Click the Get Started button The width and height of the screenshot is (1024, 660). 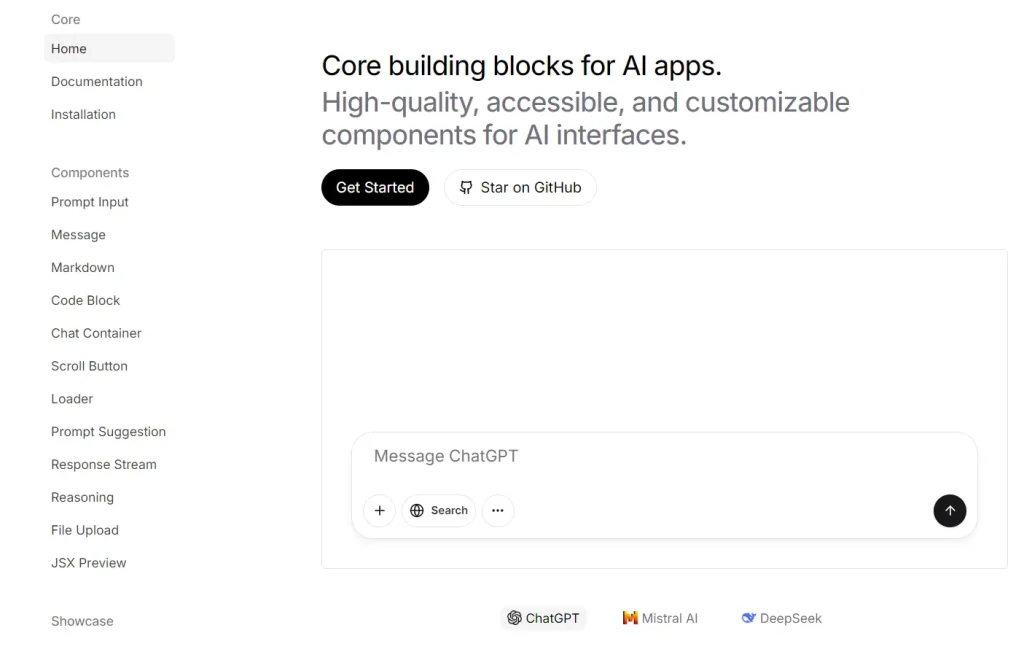(x=375, y=187)
